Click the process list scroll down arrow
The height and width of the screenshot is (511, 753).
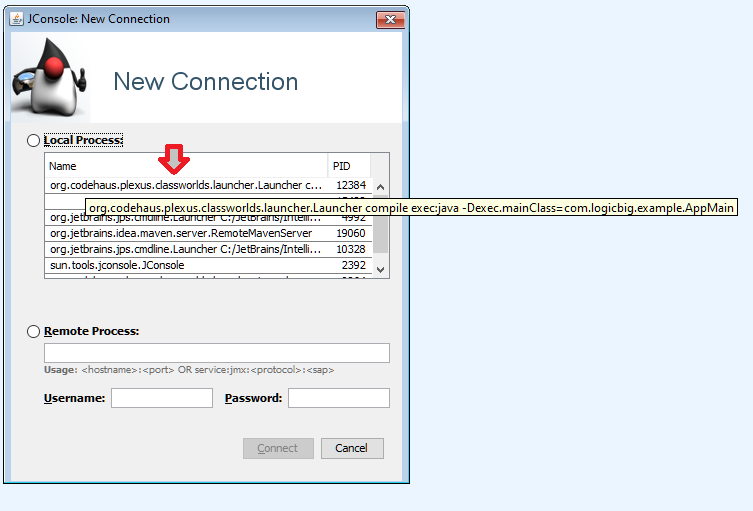point(380,270)
